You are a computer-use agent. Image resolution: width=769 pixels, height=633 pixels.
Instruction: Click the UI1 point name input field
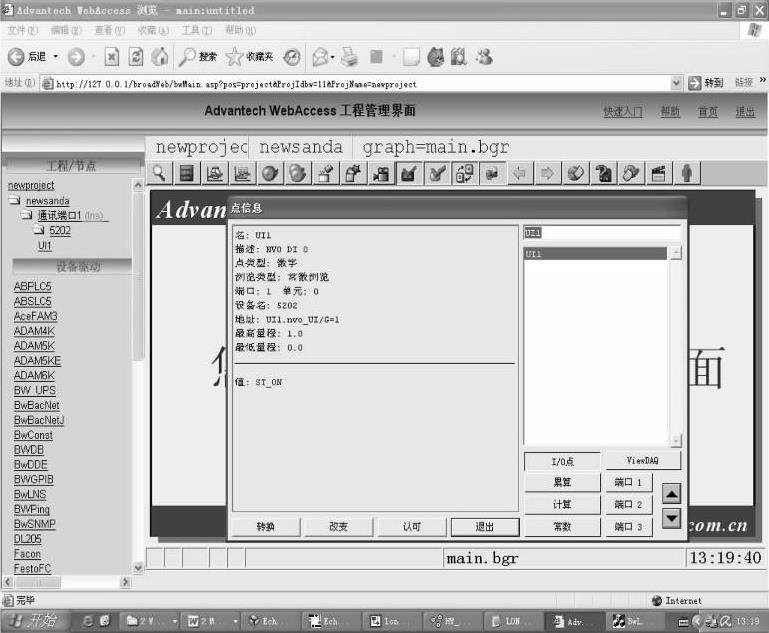(602, 233)
